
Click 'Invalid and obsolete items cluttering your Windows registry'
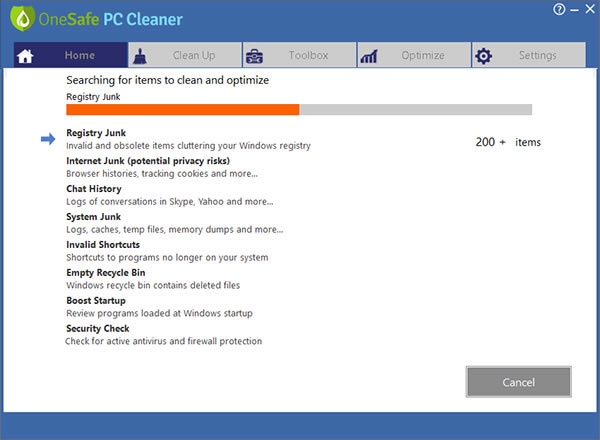click(x=188, y=146)
